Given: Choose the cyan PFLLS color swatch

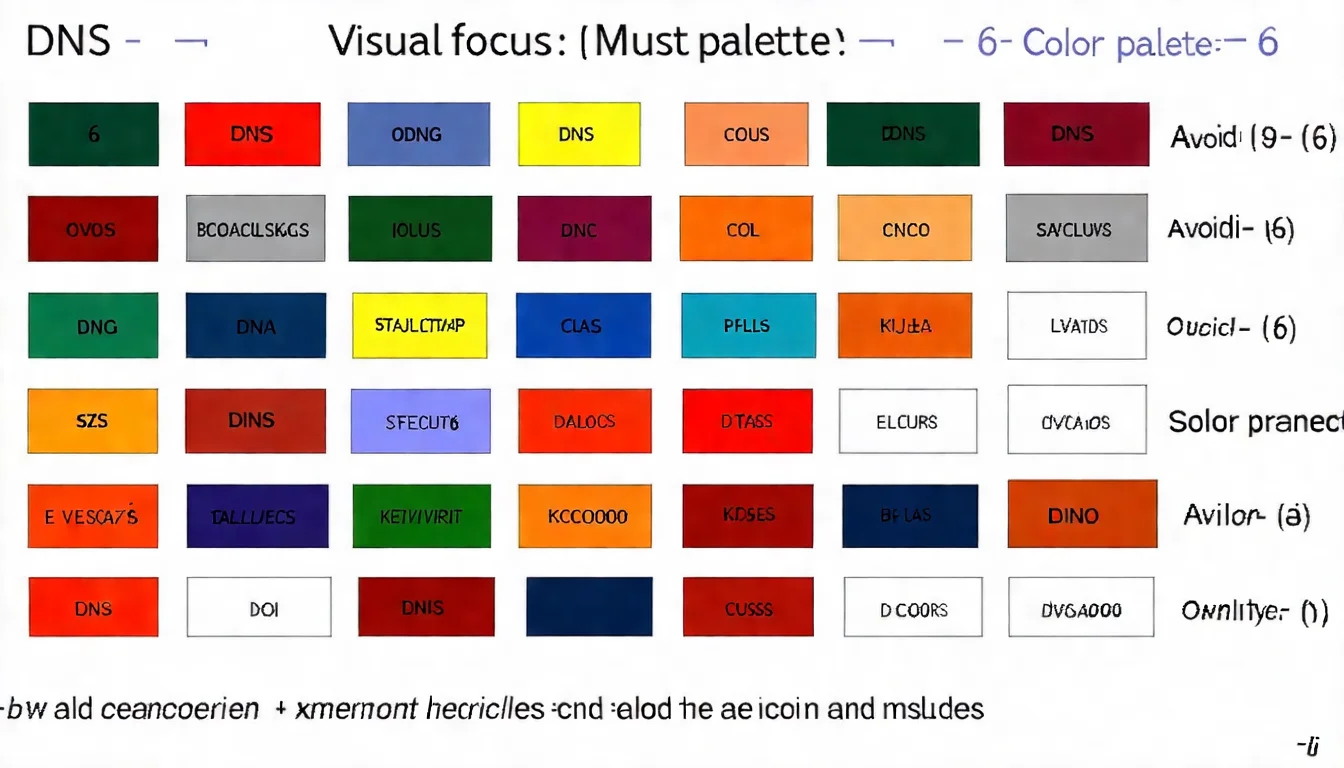Looking at the screenshot, I should coord(747,325).
